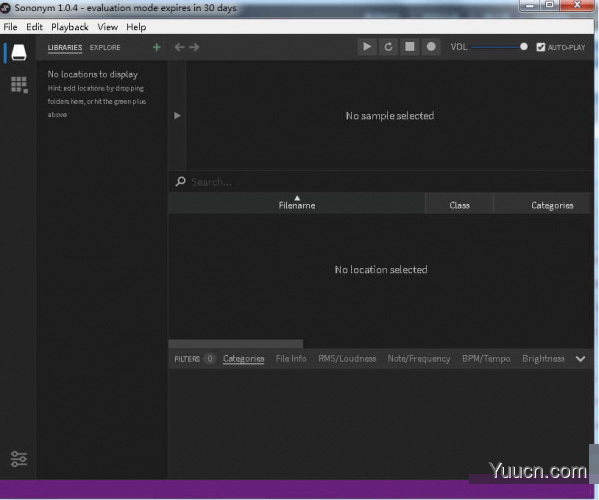Screen dimensions: 599x500
Task: Sort by Class column header
Action: (x=459, y=203)
